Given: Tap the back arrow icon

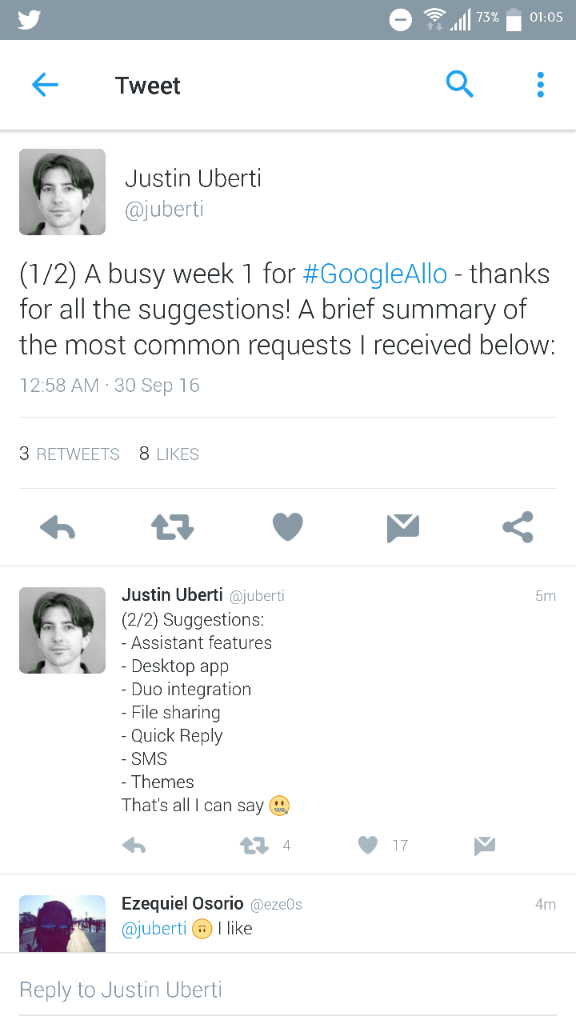Looking at the screenshot, I should (x=45, y=85).
